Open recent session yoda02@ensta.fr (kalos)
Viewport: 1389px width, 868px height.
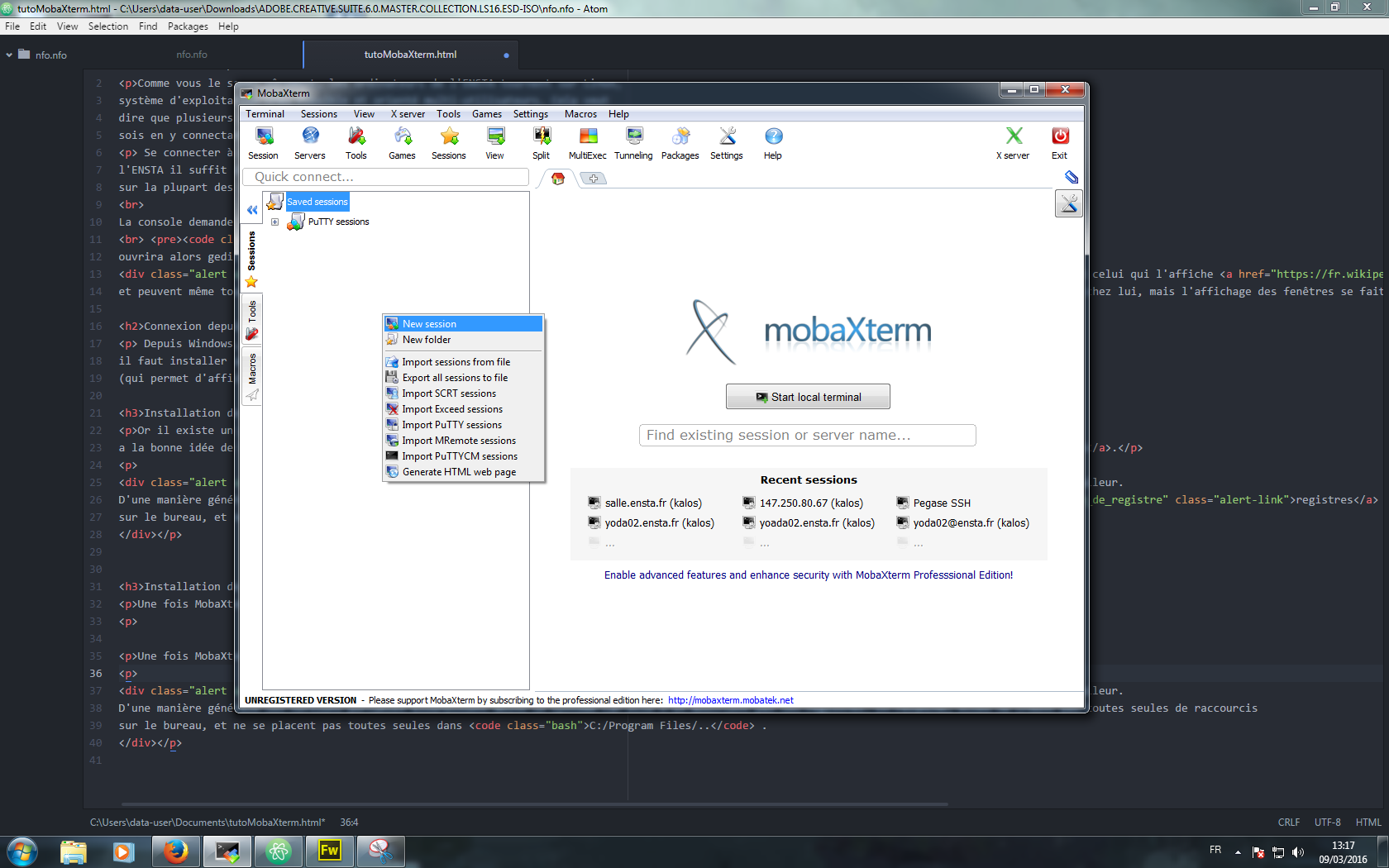coord(963,522)
